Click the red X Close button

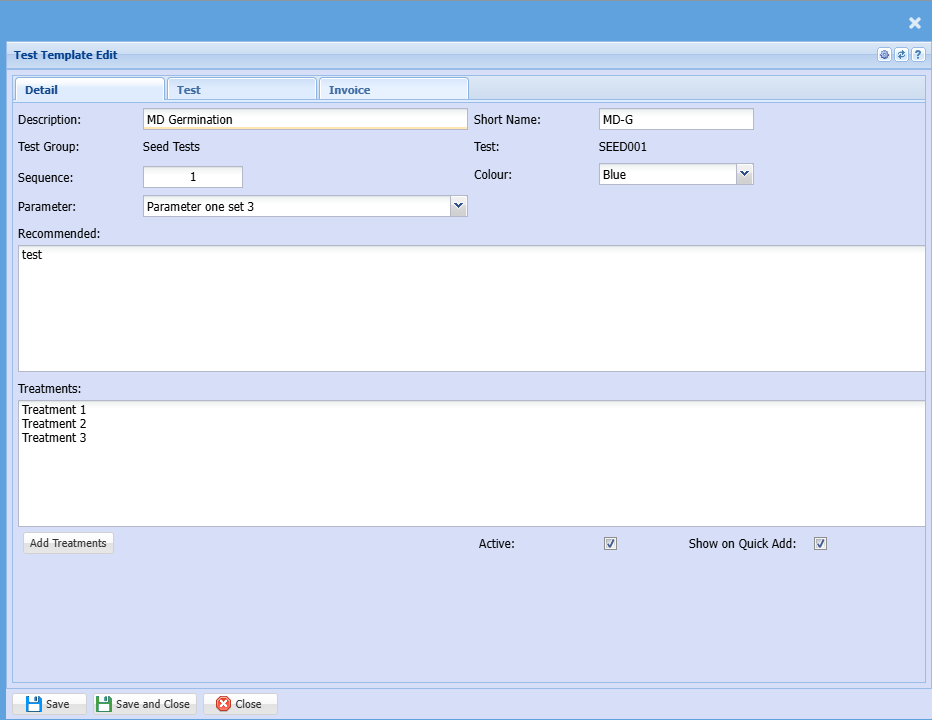(240, 704)
